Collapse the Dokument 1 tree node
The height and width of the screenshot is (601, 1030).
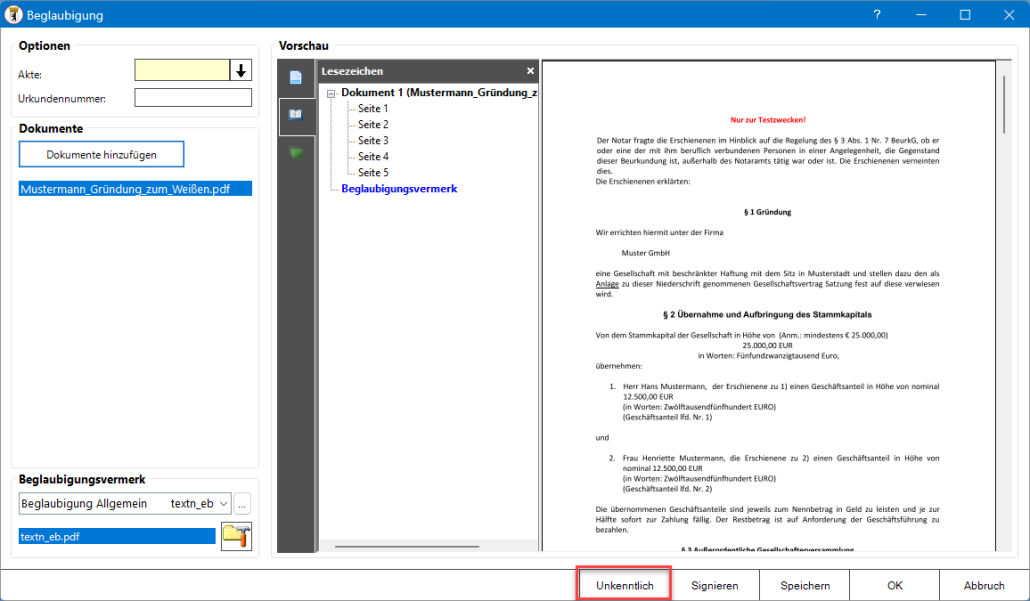(332, 93)
